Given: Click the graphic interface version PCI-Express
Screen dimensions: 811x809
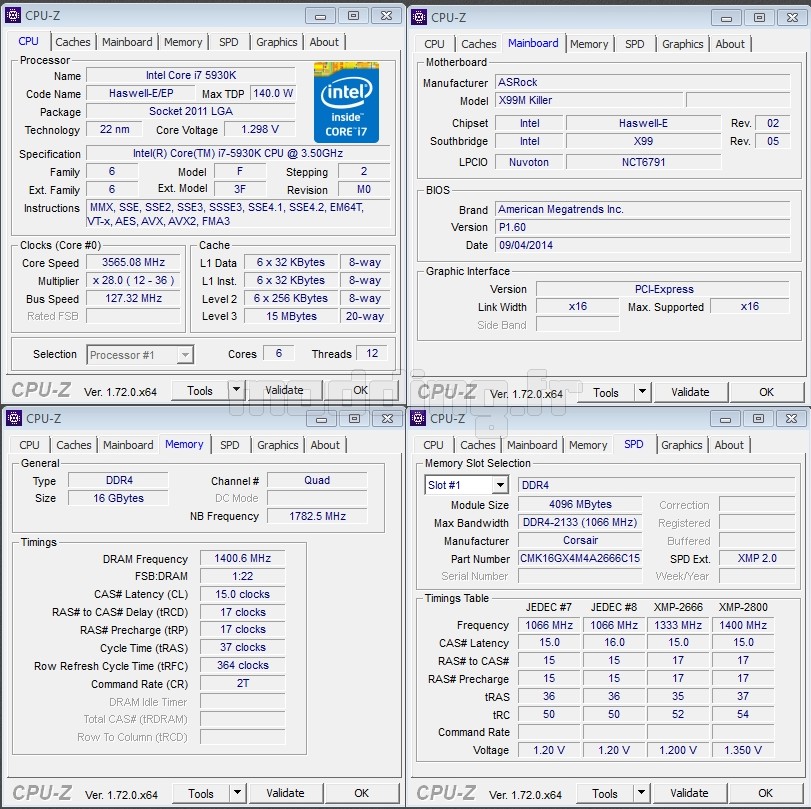Looking at the screenshot, I should tap(664, 289).
